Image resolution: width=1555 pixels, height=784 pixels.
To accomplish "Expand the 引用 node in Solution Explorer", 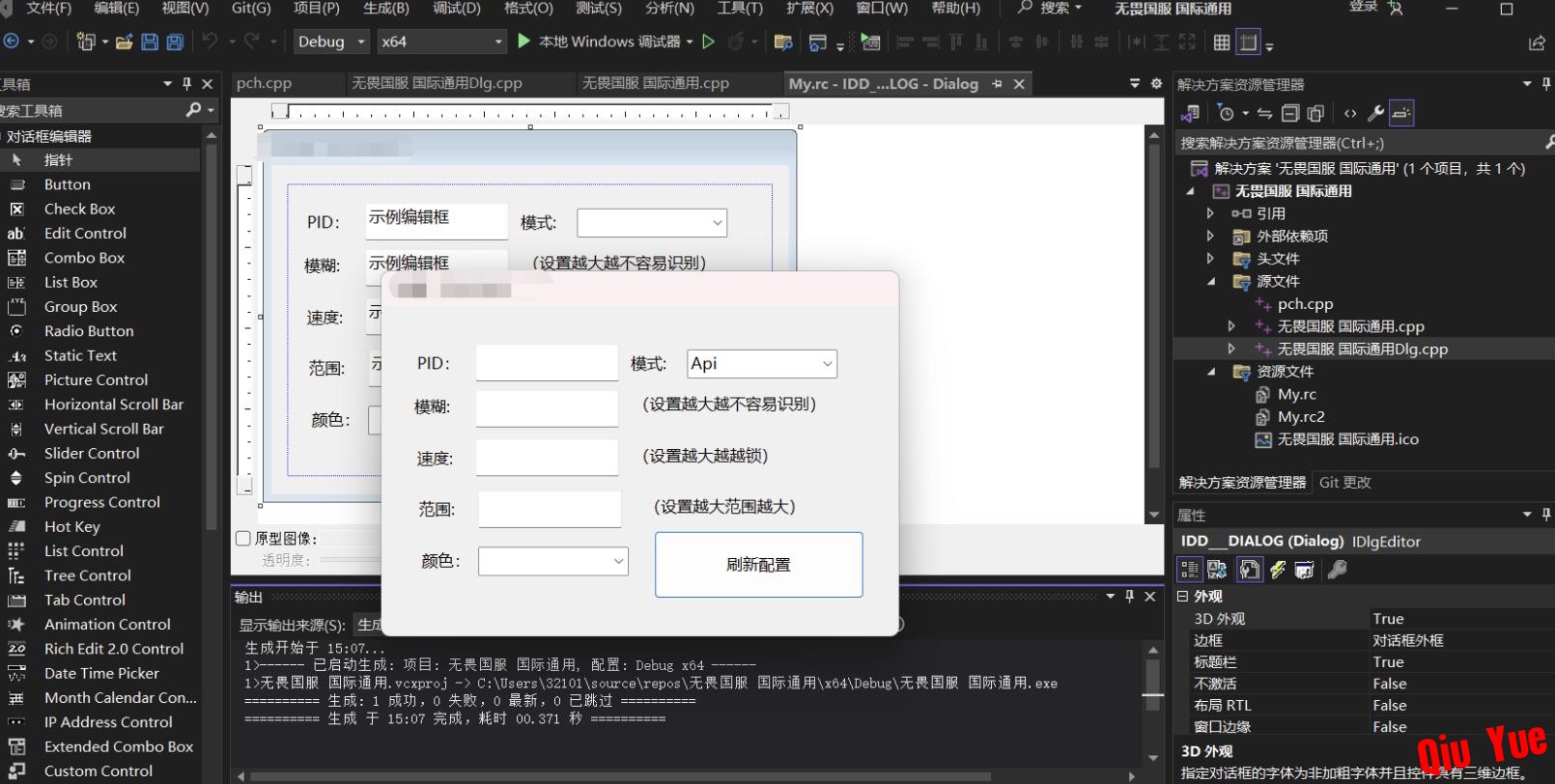I will coord(1210,213).
